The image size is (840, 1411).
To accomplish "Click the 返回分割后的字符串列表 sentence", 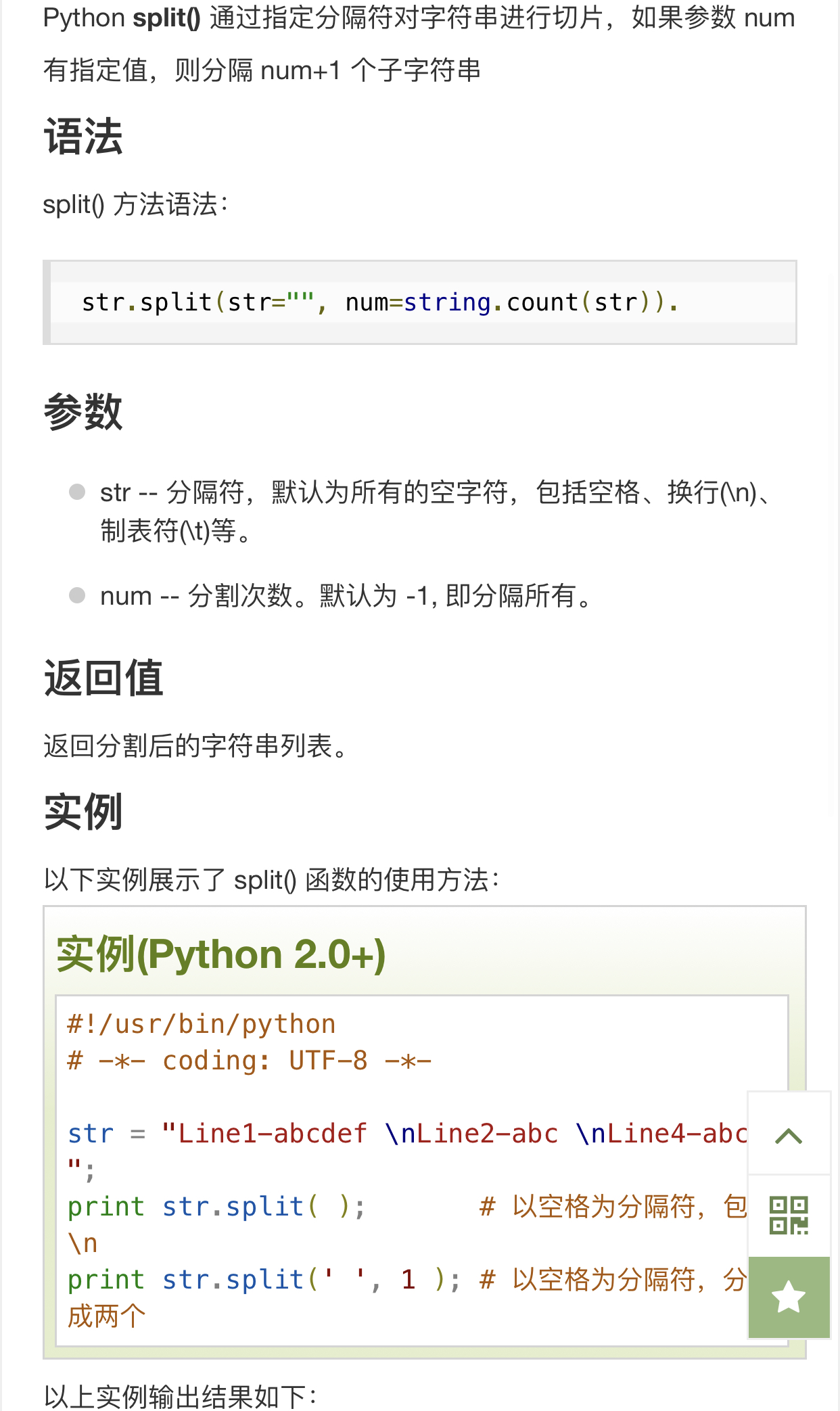I will (x=196, y=745).
